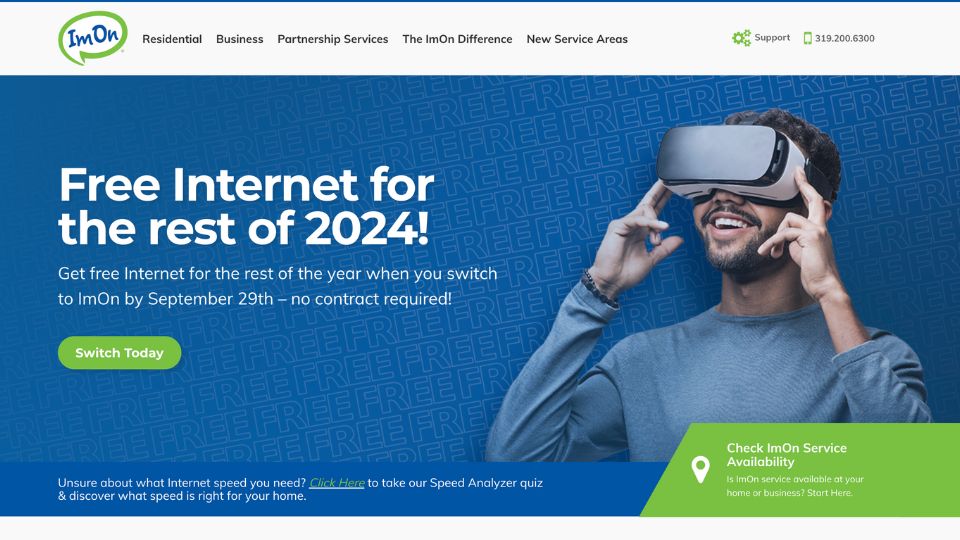Click the Start Here availability text
Image resolution: width=960 pixels, height=540 pixels.
click(830, 493)
